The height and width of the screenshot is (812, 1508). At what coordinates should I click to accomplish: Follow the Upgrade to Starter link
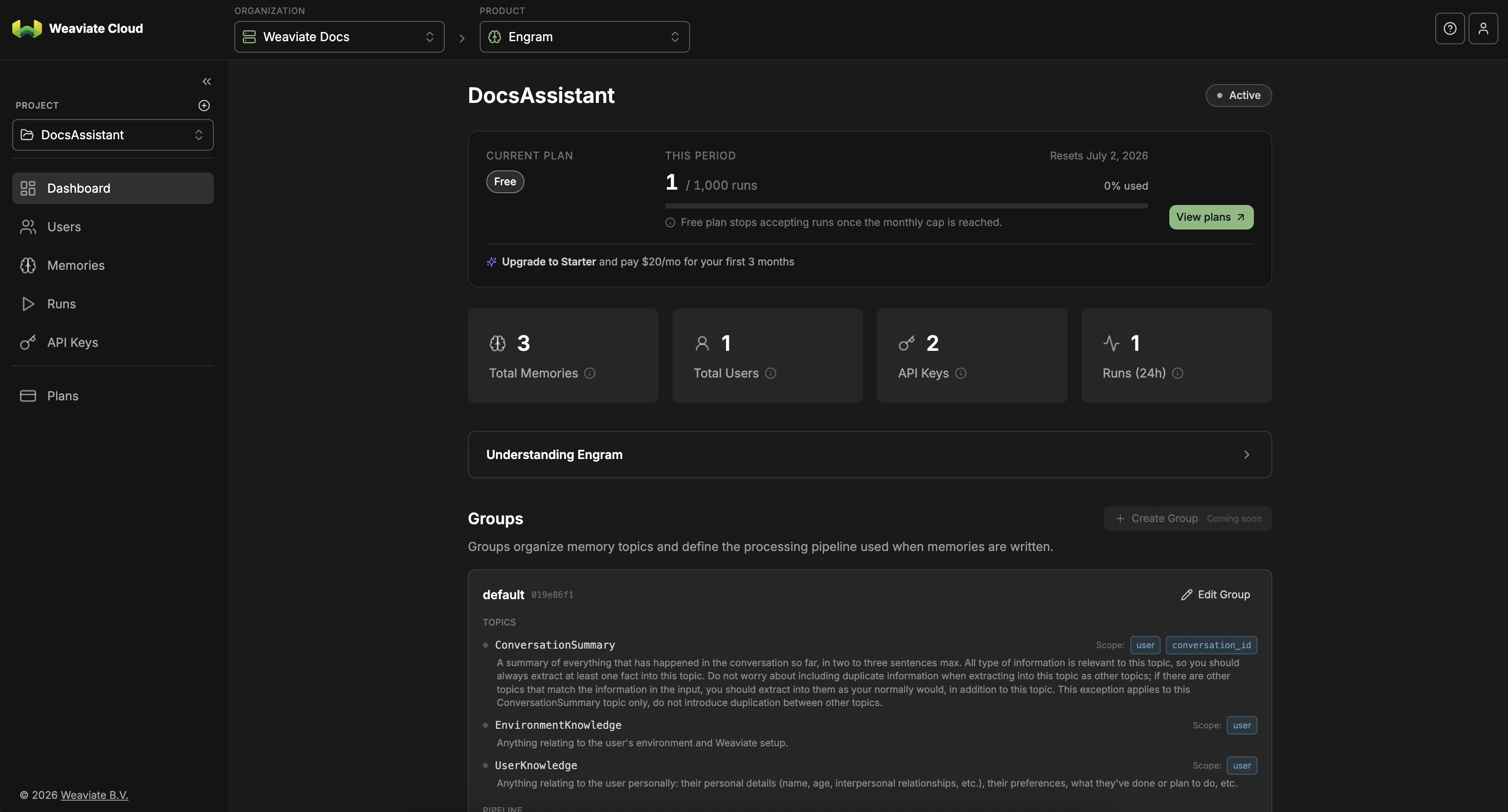[x=549, y=261]
